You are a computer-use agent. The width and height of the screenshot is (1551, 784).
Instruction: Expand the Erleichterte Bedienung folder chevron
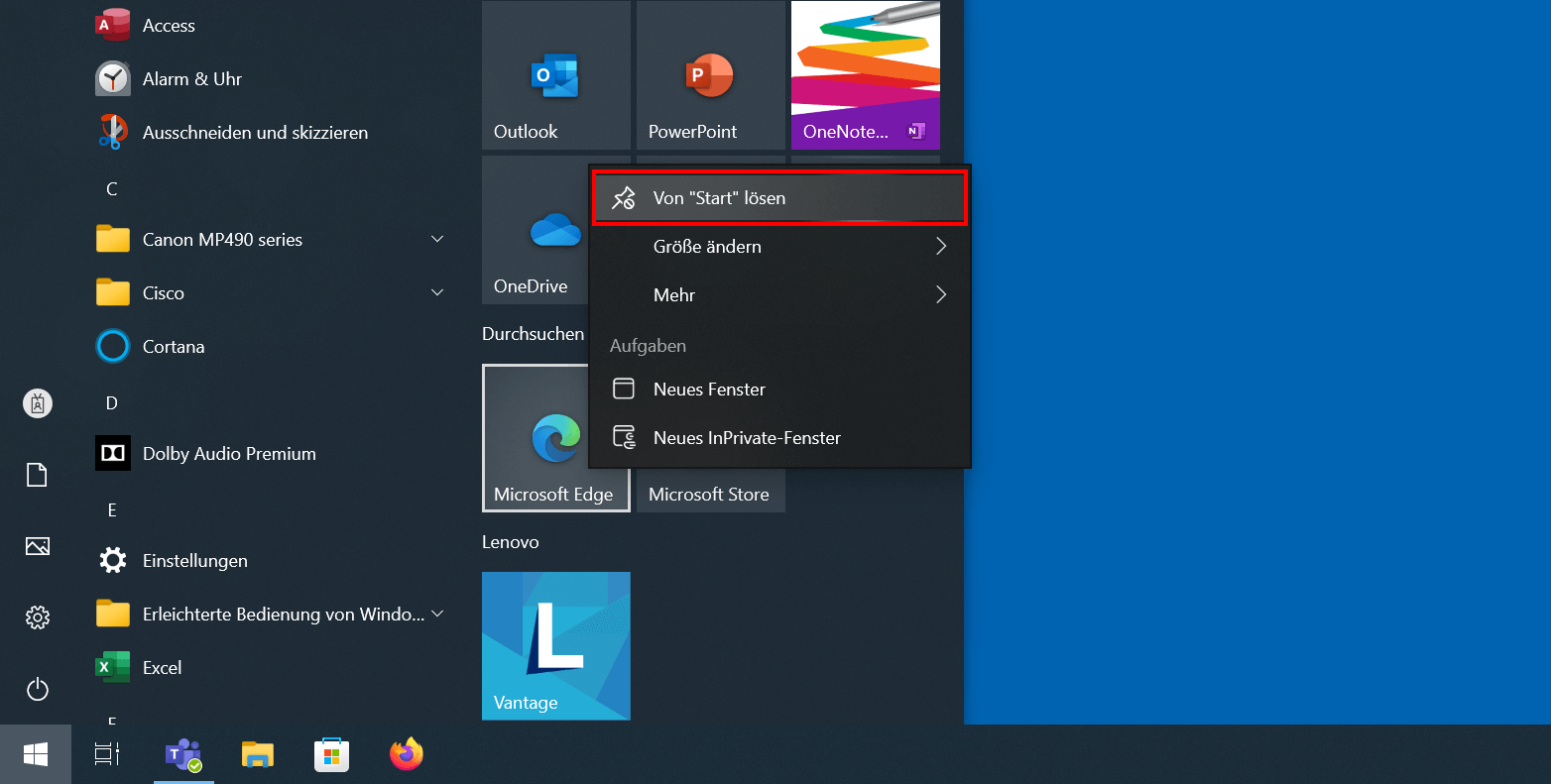(437, 615)
